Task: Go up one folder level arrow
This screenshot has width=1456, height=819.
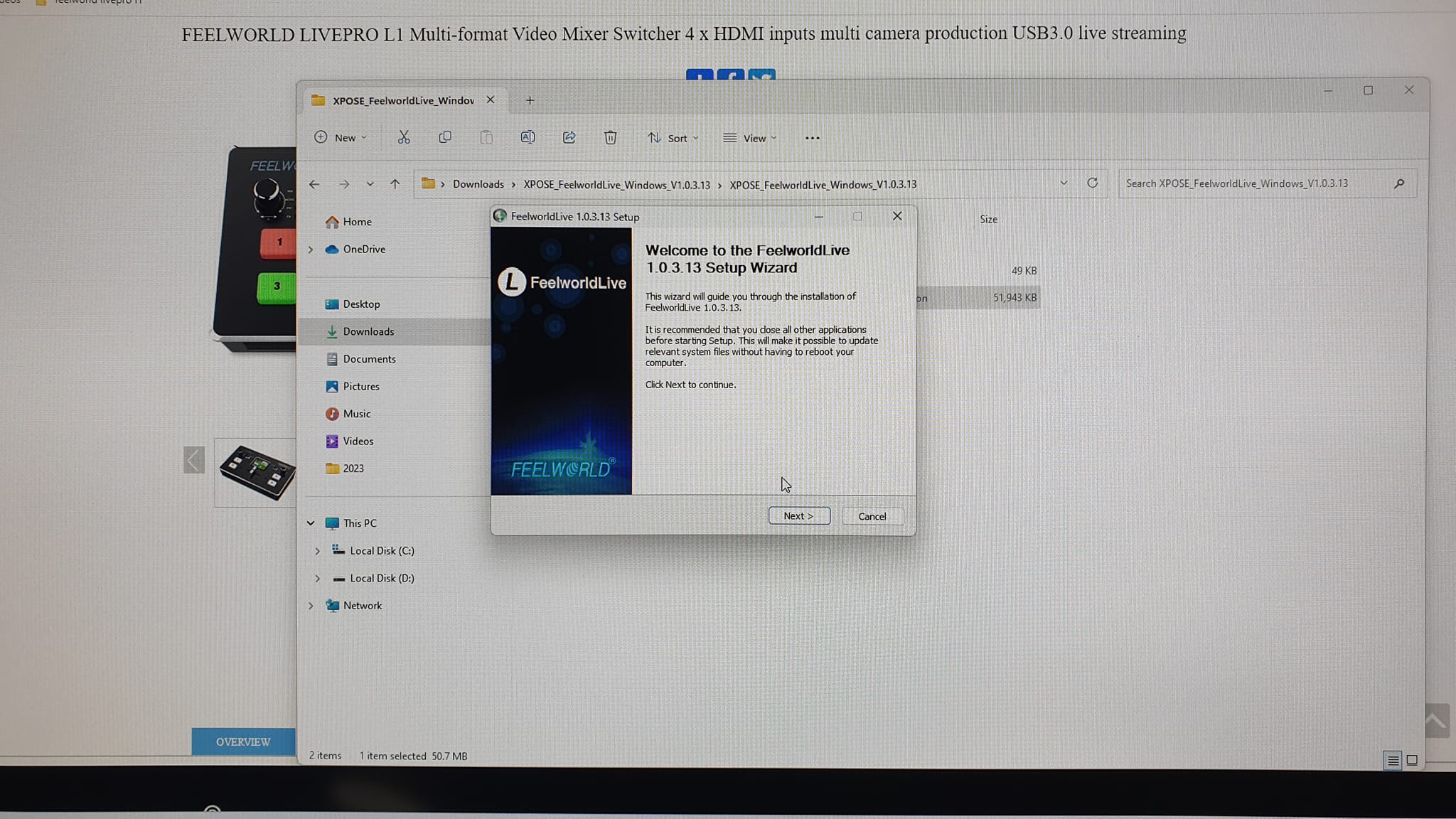Action: (395, 184)
